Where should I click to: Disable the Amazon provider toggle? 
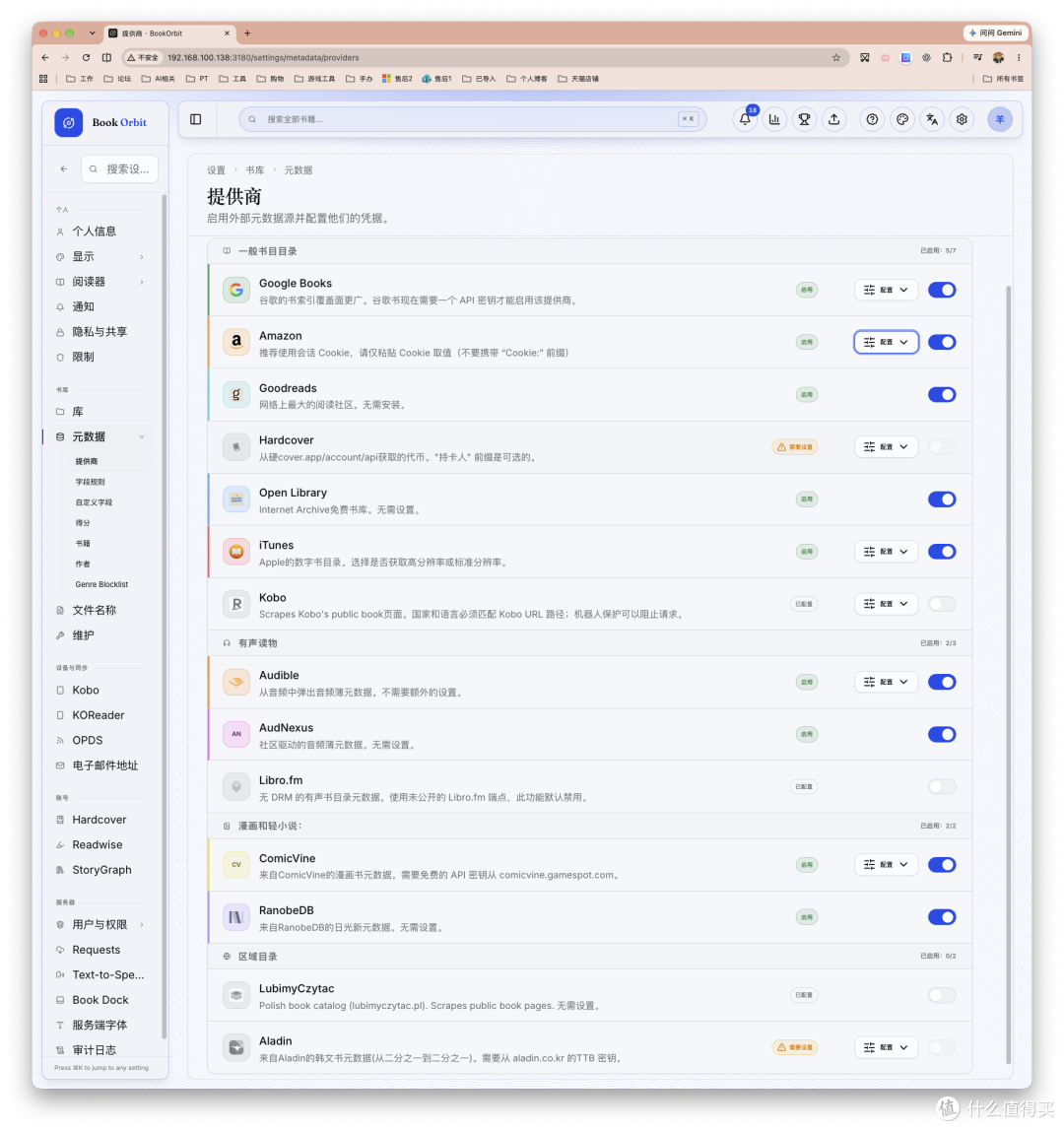click(942, 342)
